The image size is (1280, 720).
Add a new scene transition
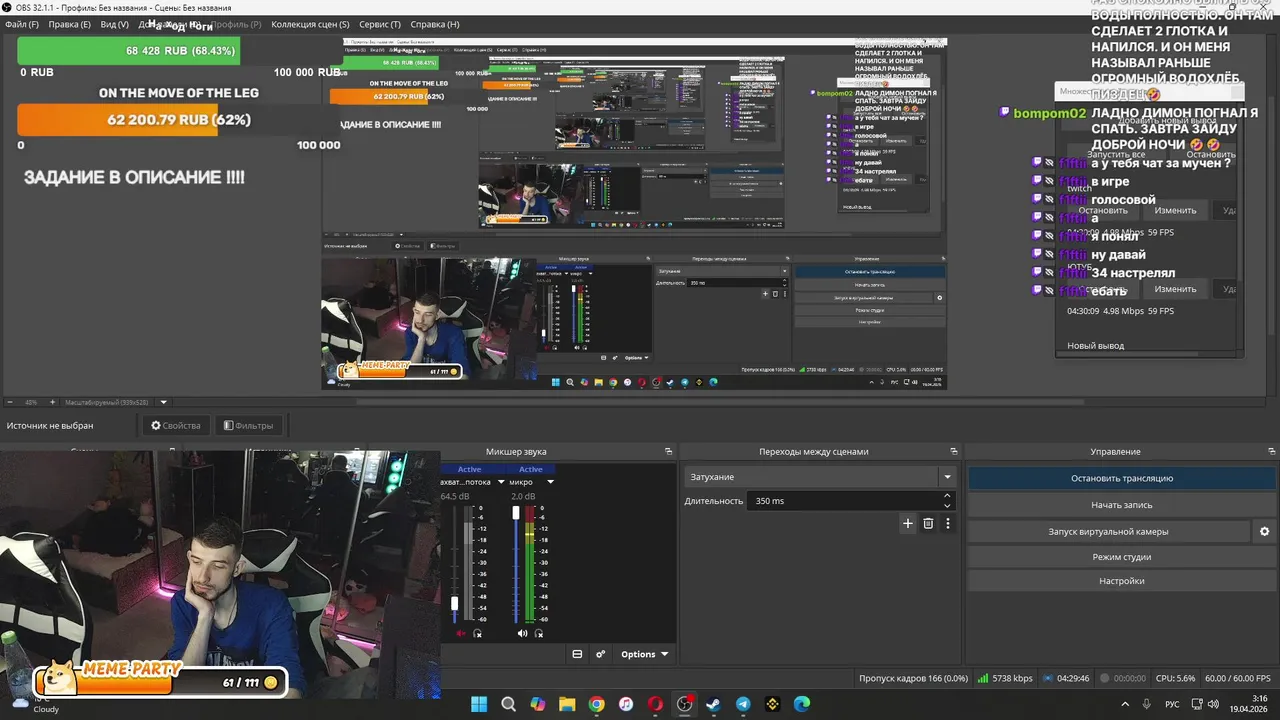908,523
